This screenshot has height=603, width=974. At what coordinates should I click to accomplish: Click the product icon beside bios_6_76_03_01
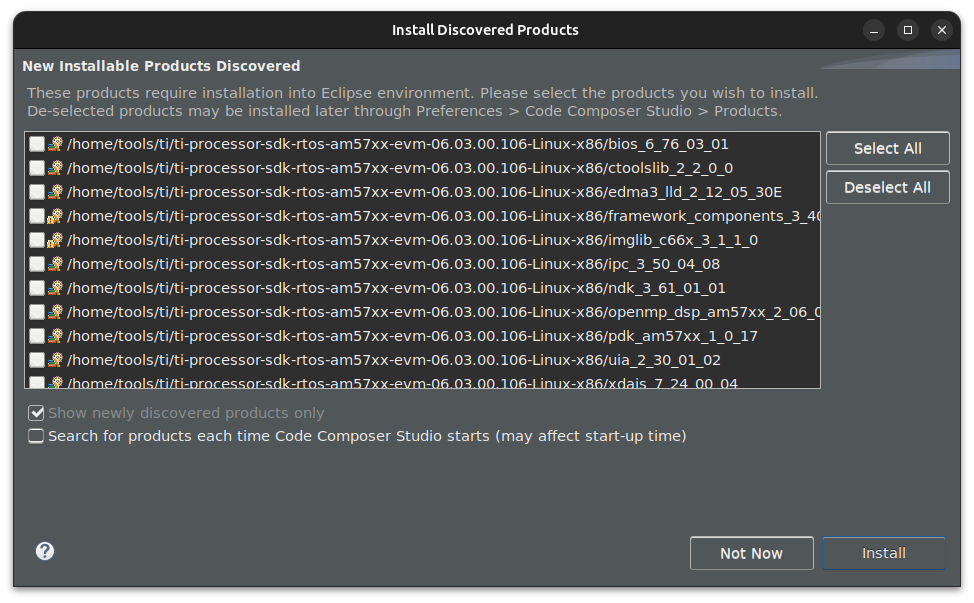point(56,144)
